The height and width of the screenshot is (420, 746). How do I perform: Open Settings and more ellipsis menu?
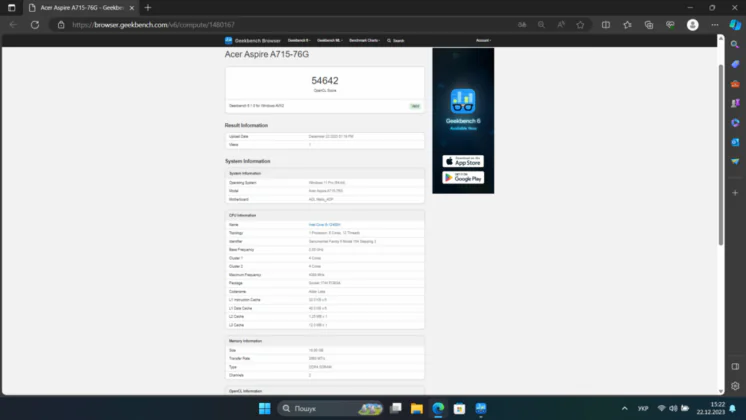click(x=715, y=25)
